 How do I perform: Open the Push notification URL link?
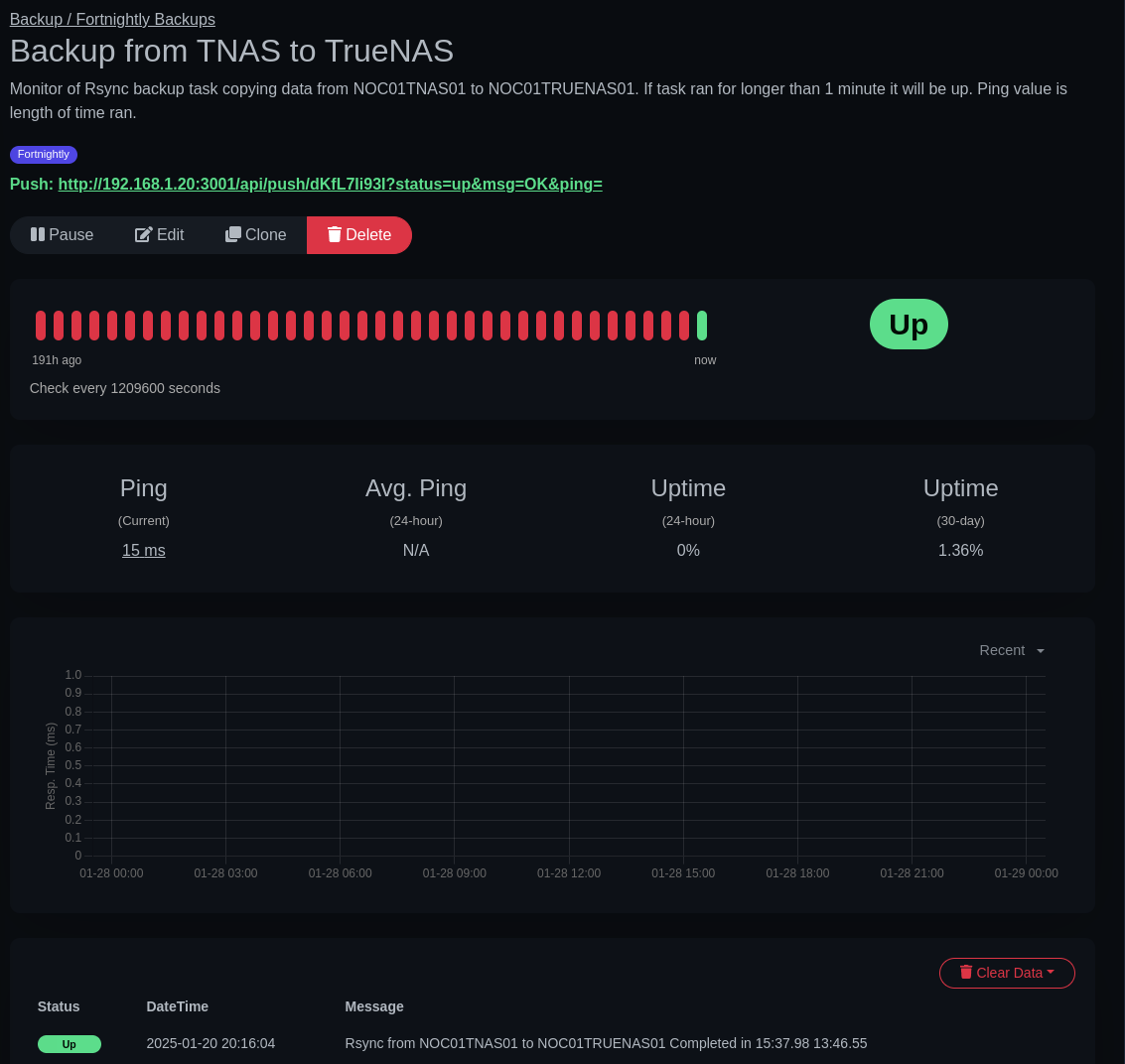click(x=330, y=184)
